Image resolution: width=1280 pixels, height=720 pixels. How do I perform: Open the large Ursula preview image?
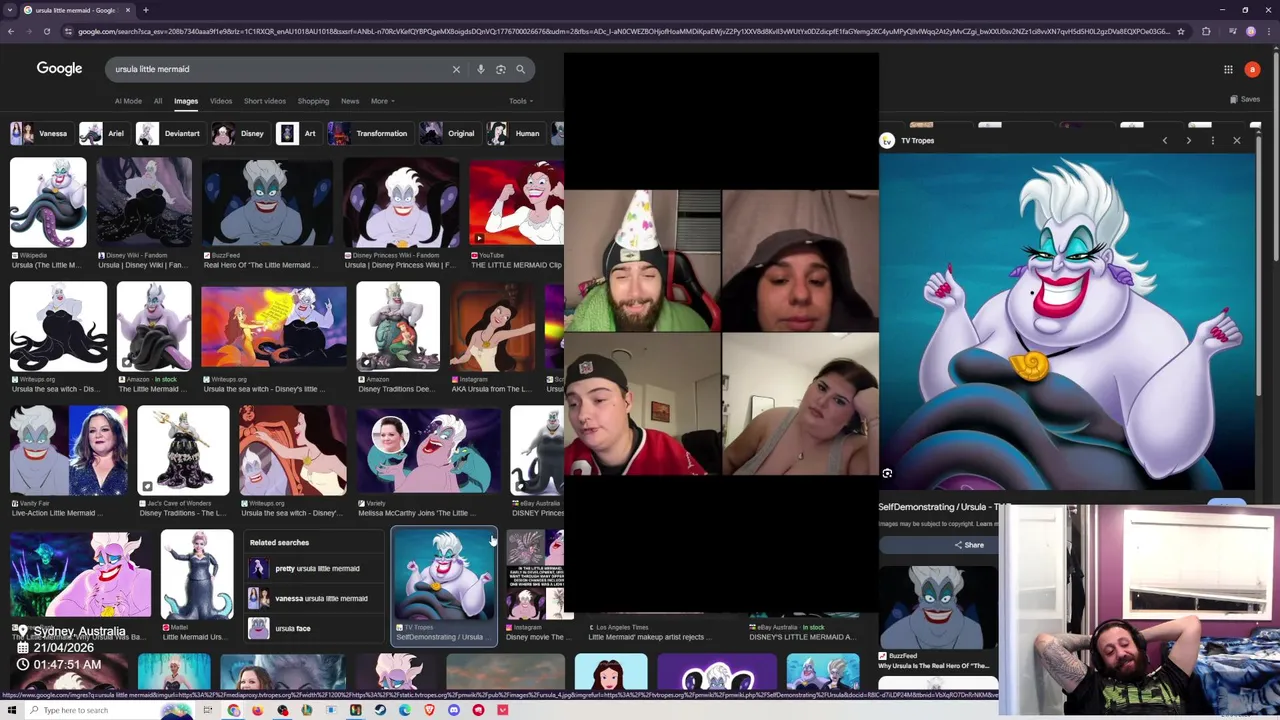tap(1067, 322)
